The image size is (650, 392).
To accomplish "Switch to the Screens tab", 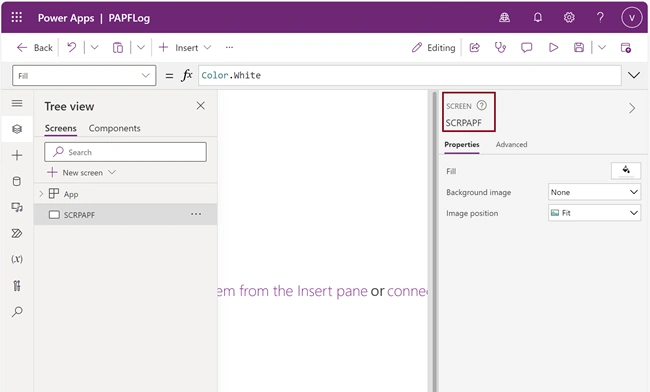I will click(x=61, y=128).
